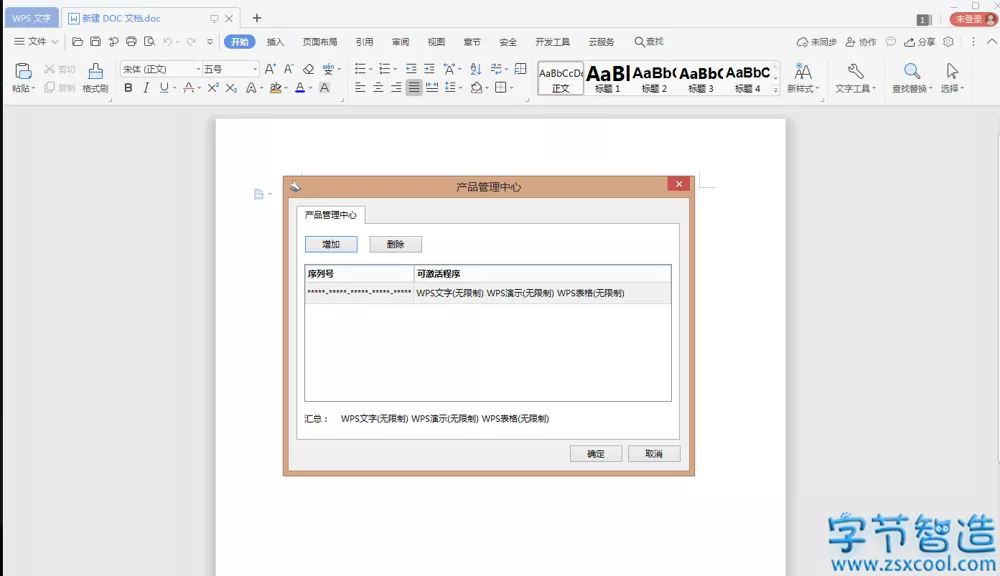This screenshot has height=576, width=1000.
Task: Print the document via the printer icon
Action: pyautogui.click(x=131, y=41)
